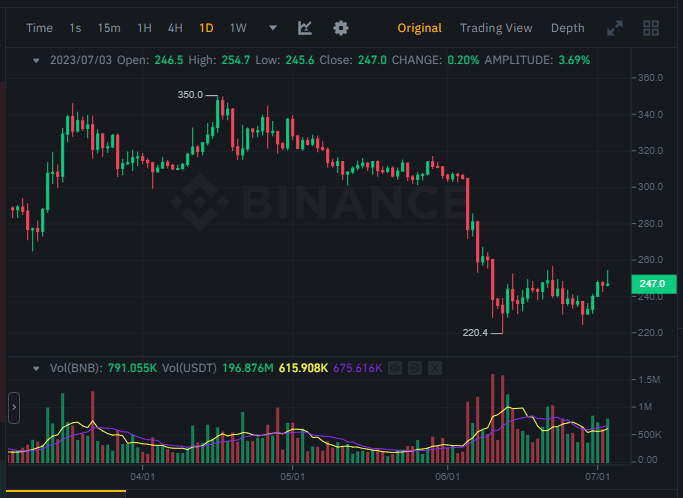
Task: Click the 1.5M volume axis label
Action: tap(650, 379)
